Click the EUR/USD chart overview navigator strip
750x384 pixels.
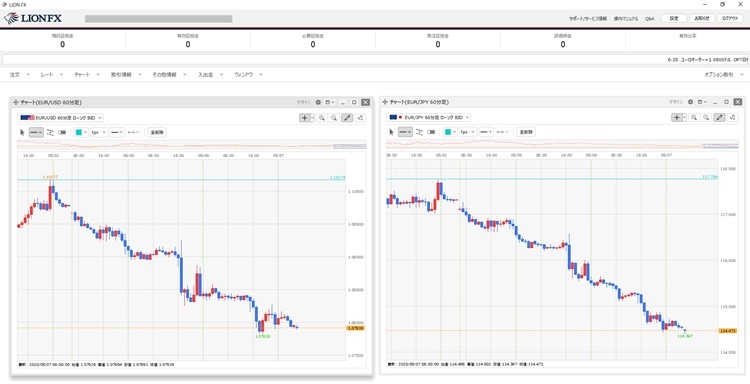point(192,144)
